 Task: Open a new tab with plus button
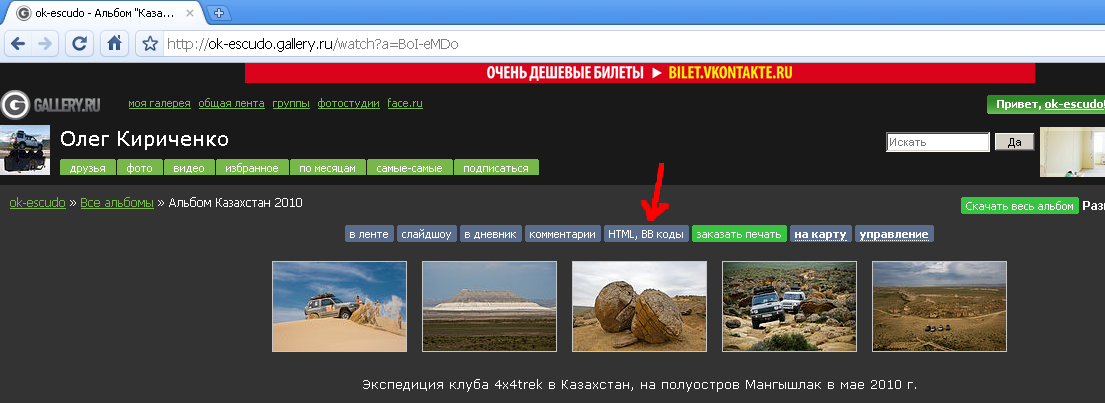click(220, 13)
